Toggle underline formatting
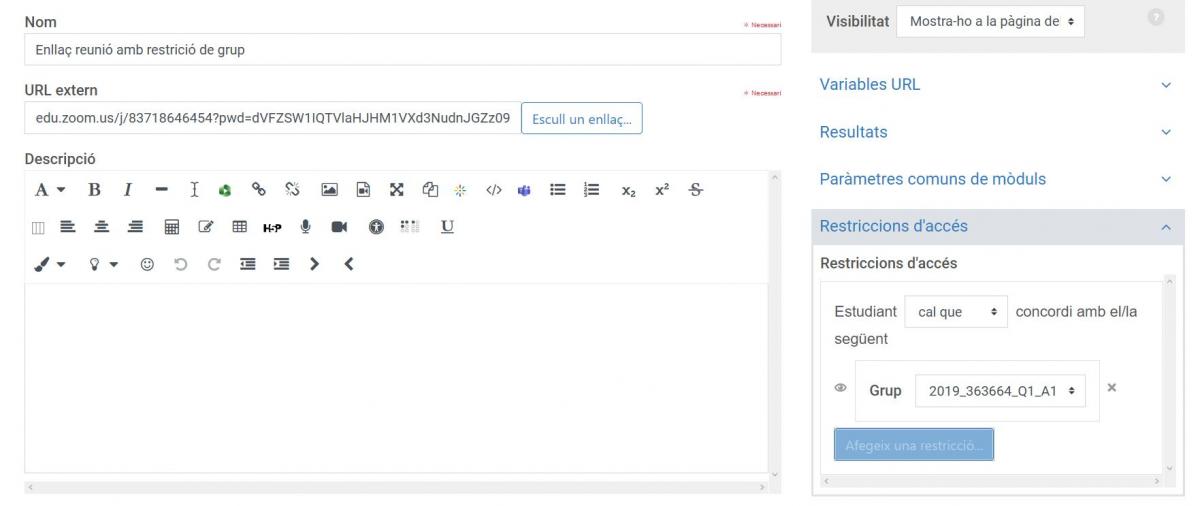 (x=445, y=227)
